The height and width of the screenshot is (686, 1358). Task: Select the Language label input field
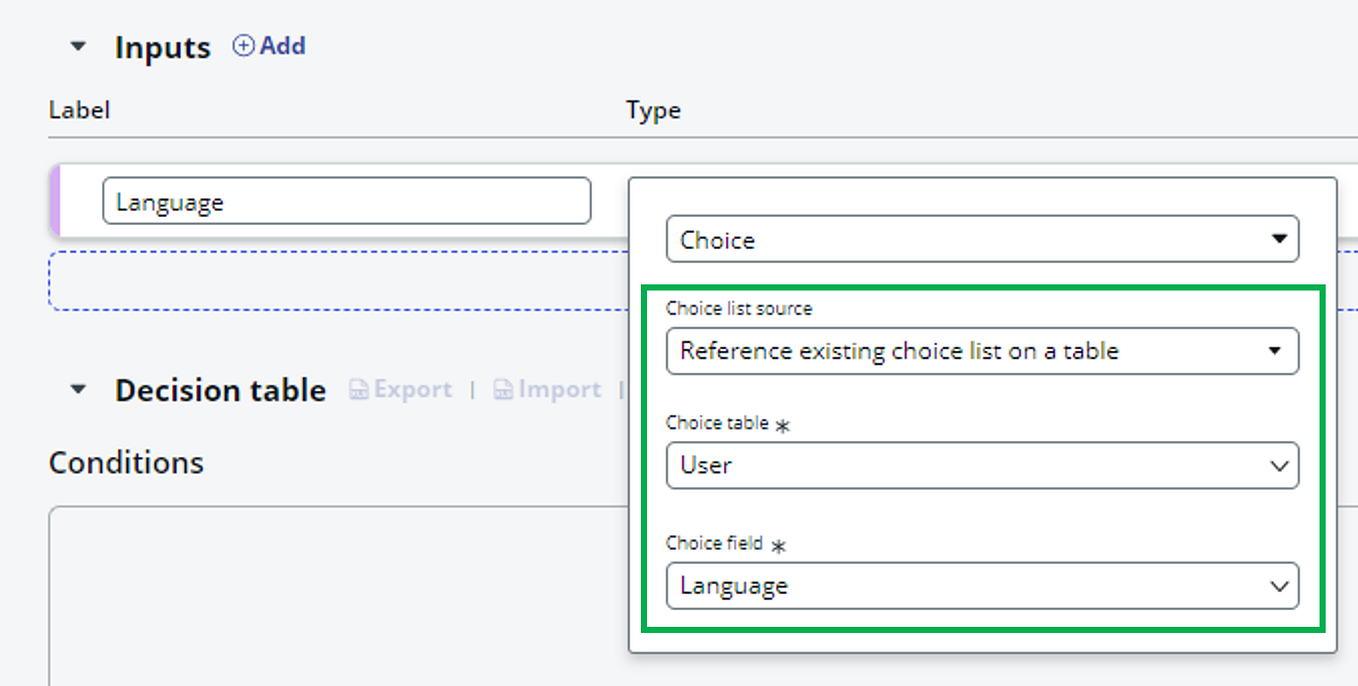point(346,200)
